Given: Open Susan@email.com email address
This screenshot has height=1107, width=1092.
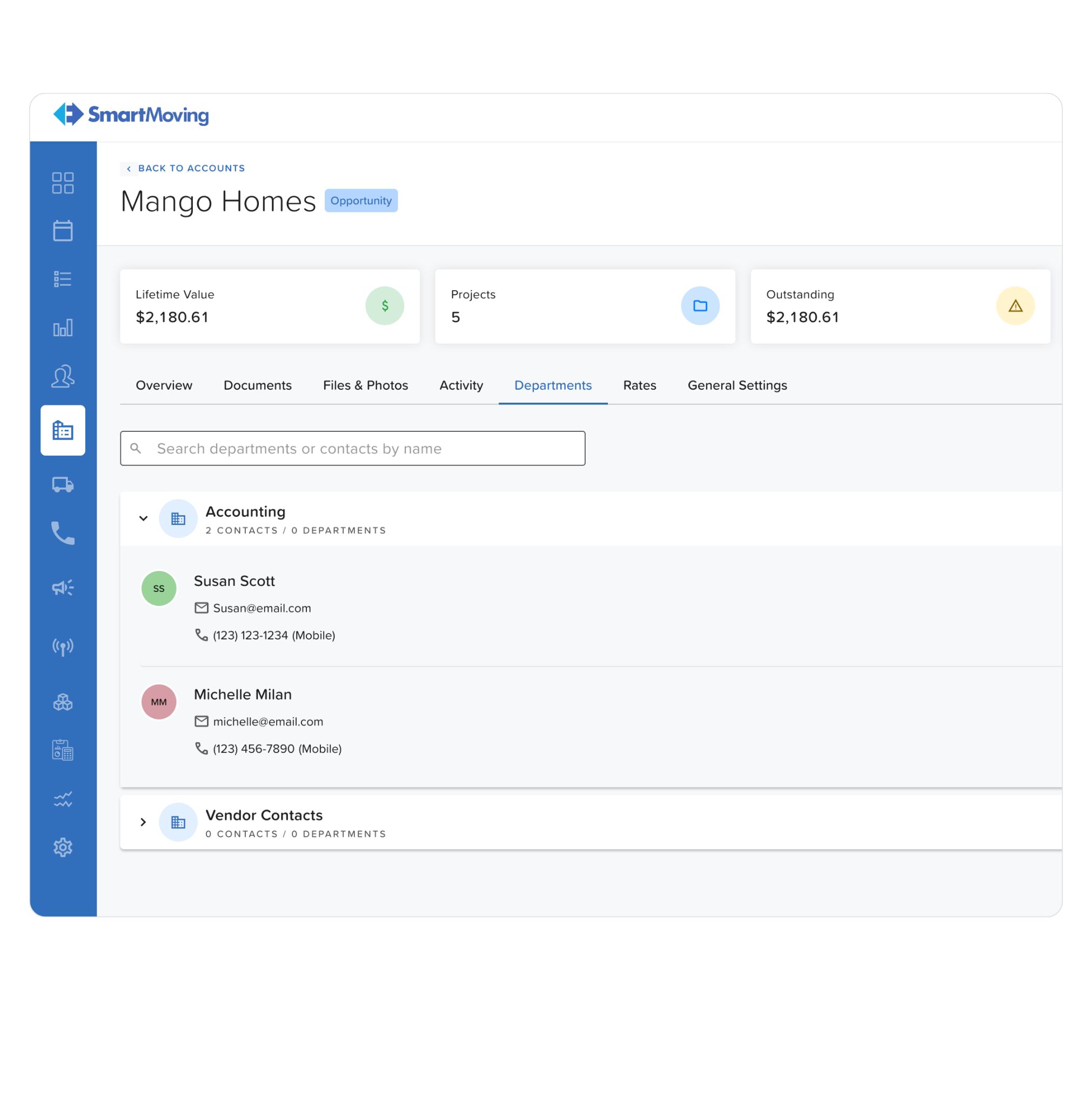Looking at the screenshot, I should pos(262,608).
